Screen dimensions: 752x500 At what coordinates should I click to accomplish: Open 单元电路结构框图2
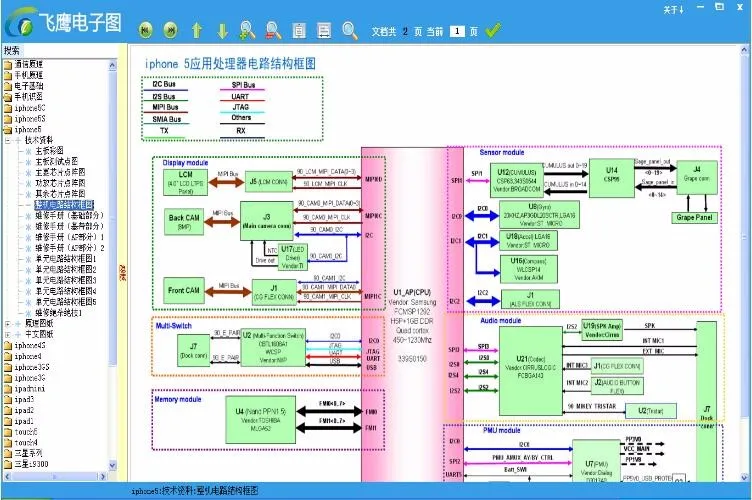point(66,270)
